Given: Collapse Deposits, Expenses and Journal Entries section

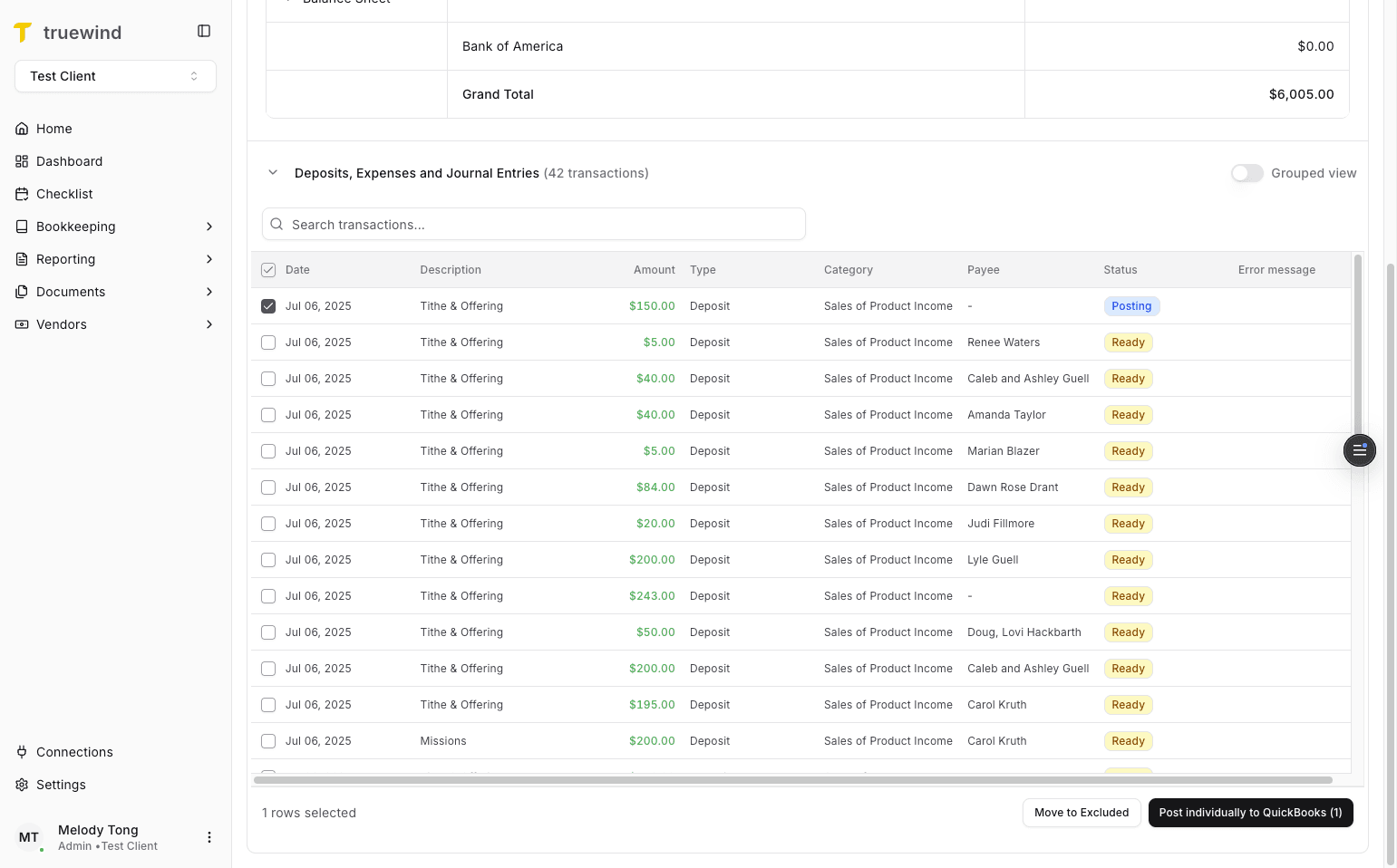Looking at the screenshot, I should [x=273, y=172].
